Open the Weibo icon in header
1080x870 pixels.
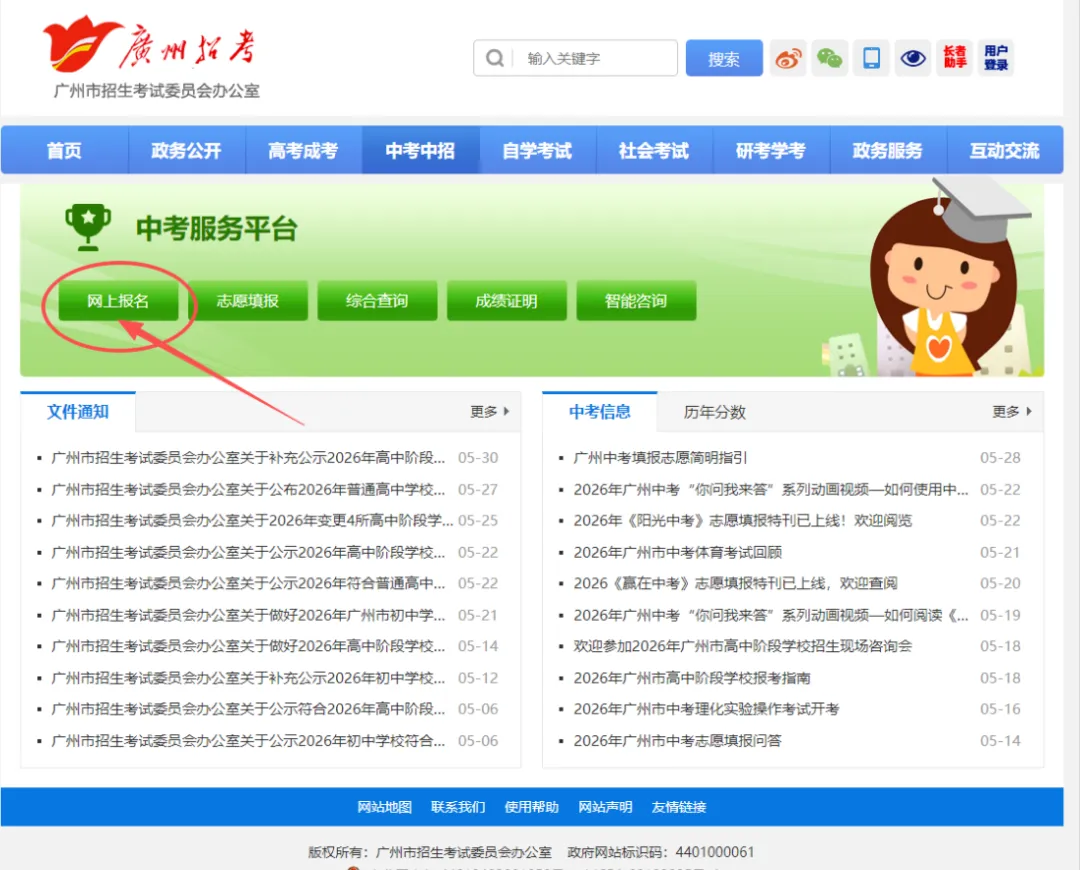[x=788, y=58]
